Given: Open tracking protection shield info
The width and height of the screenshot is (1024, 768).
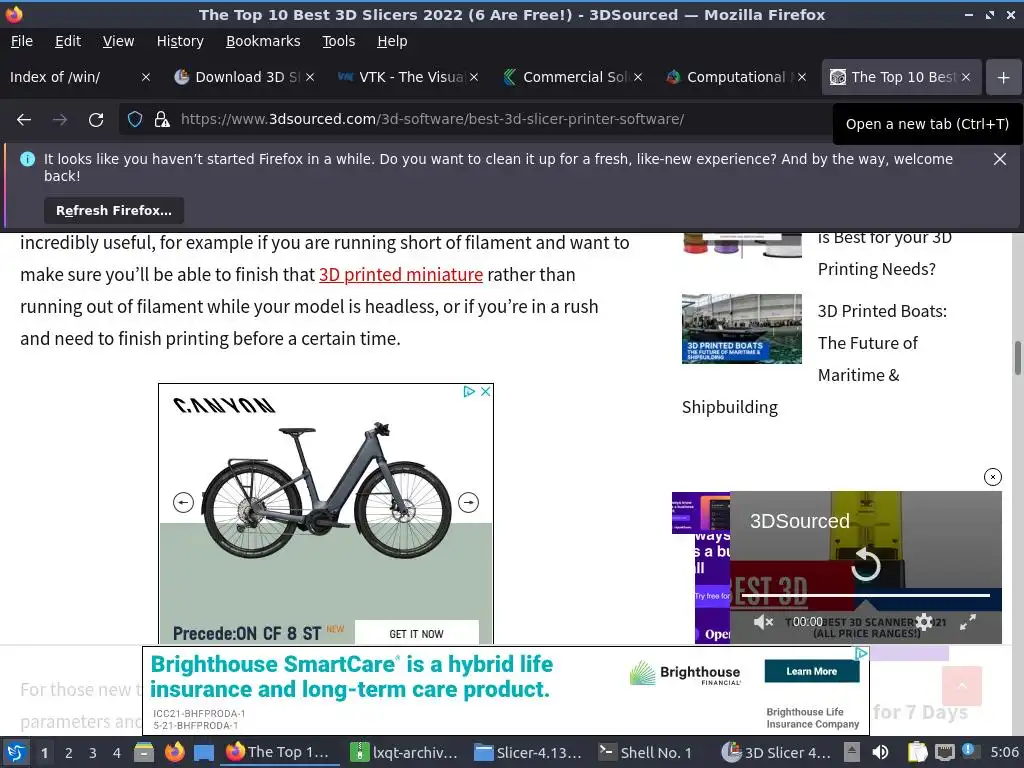Looking at the screenshot, I should pyautogui.click(x=135, y=120).
